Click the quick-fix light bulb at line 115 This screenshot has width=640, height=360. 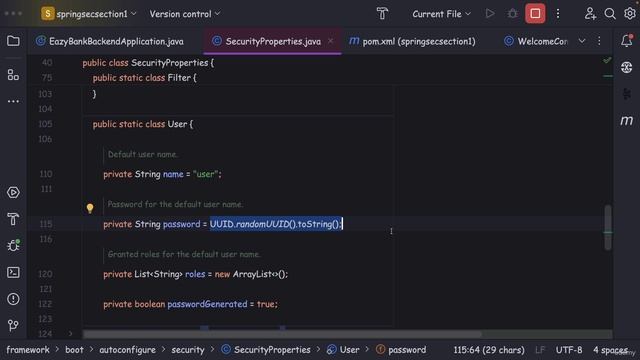(x=90, y=209)
